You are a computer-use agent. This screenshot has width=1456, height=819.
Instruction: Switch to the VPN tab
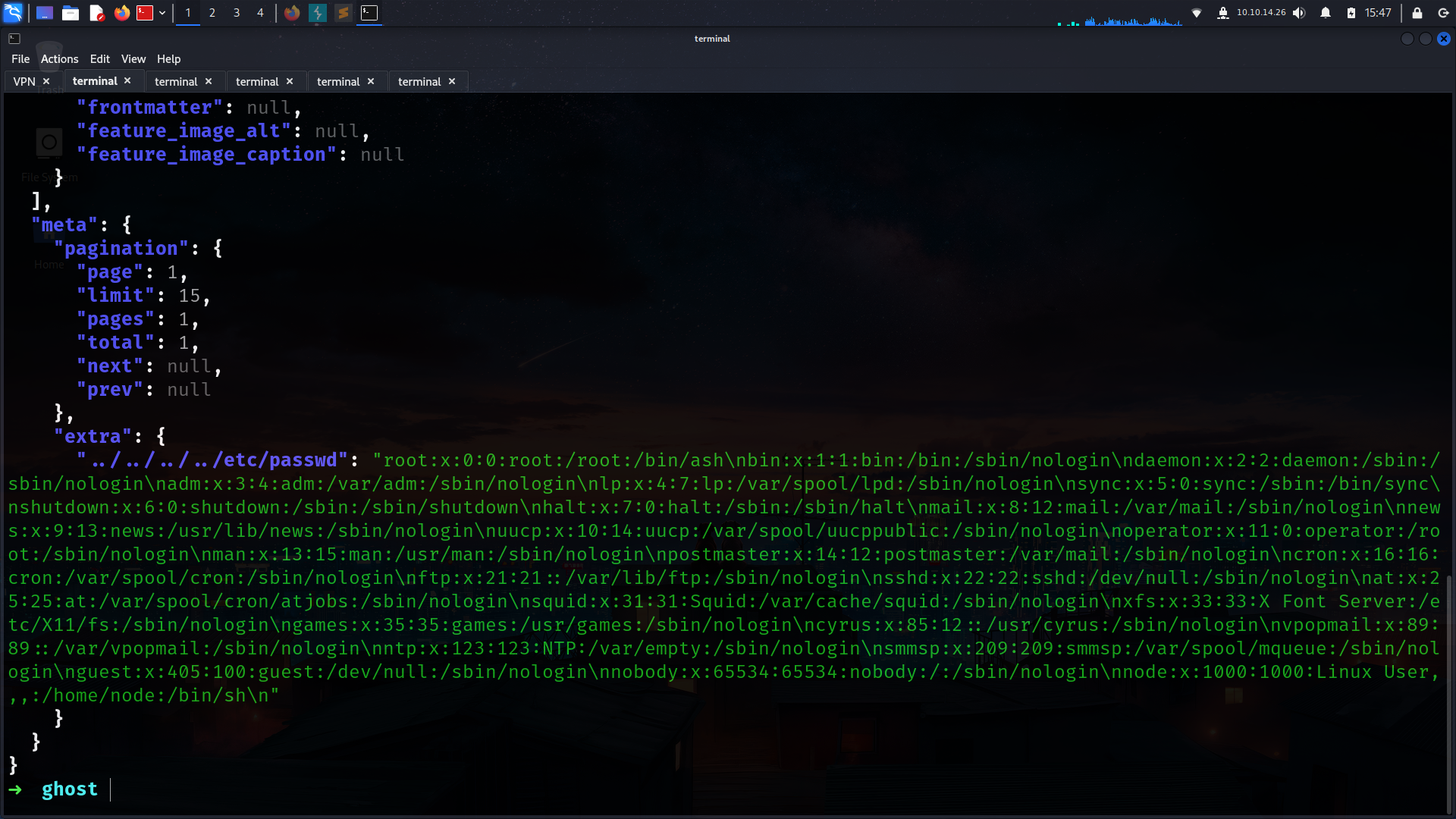click(24, 81)
